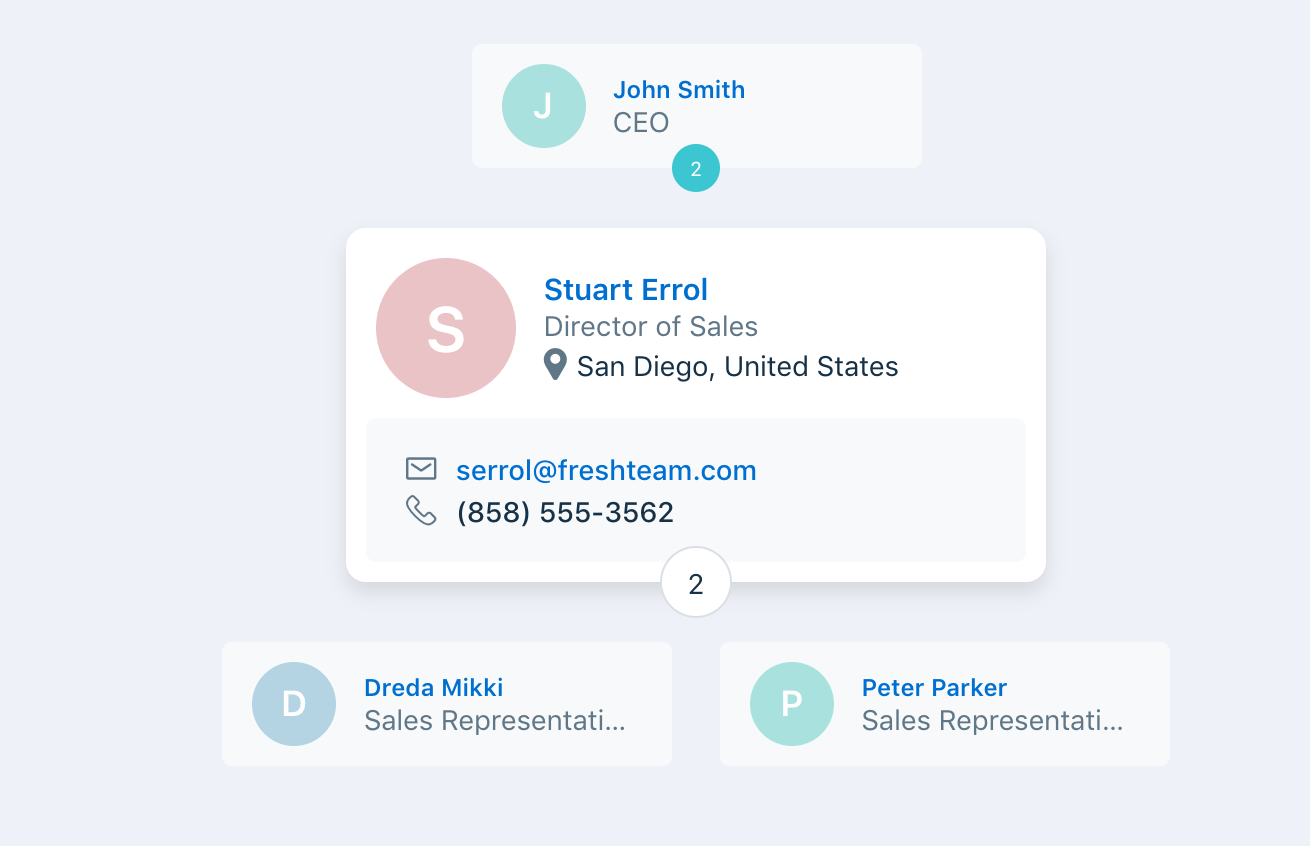Click Peter Parker's teal P avatar
This screenshot has height=846, width=1310.
tap(792, 704)
